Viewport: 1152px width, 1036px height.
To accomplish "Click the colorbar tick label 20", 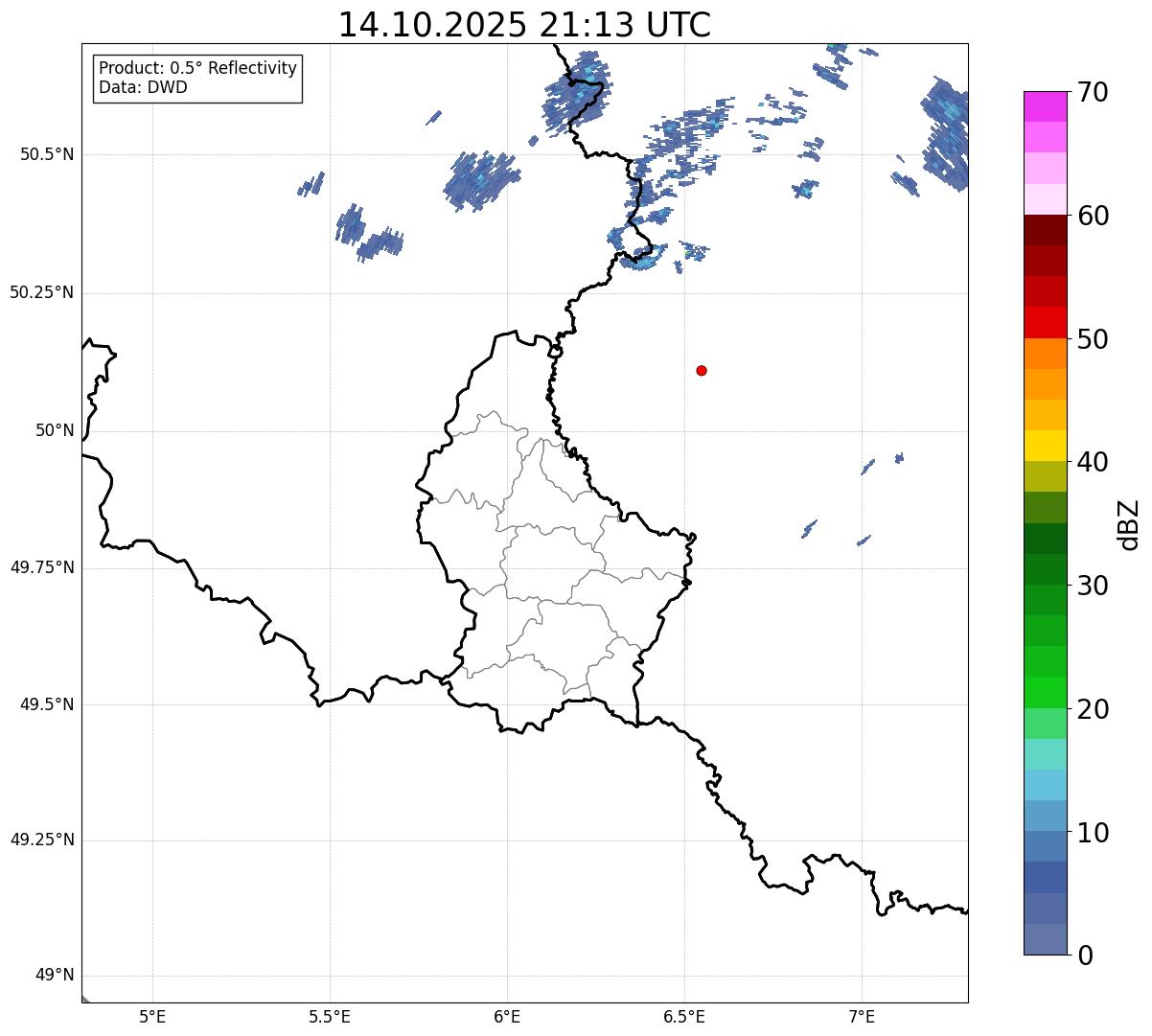I will (1093, 709).
